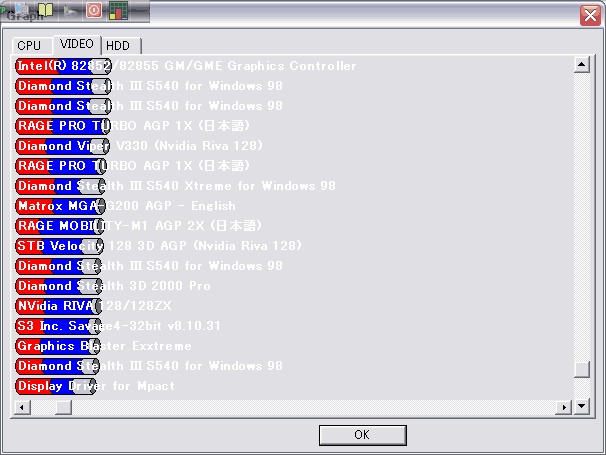Select S3 Inc. Savage4-32bit v8.10.31 row

click(x=118, y=326)
